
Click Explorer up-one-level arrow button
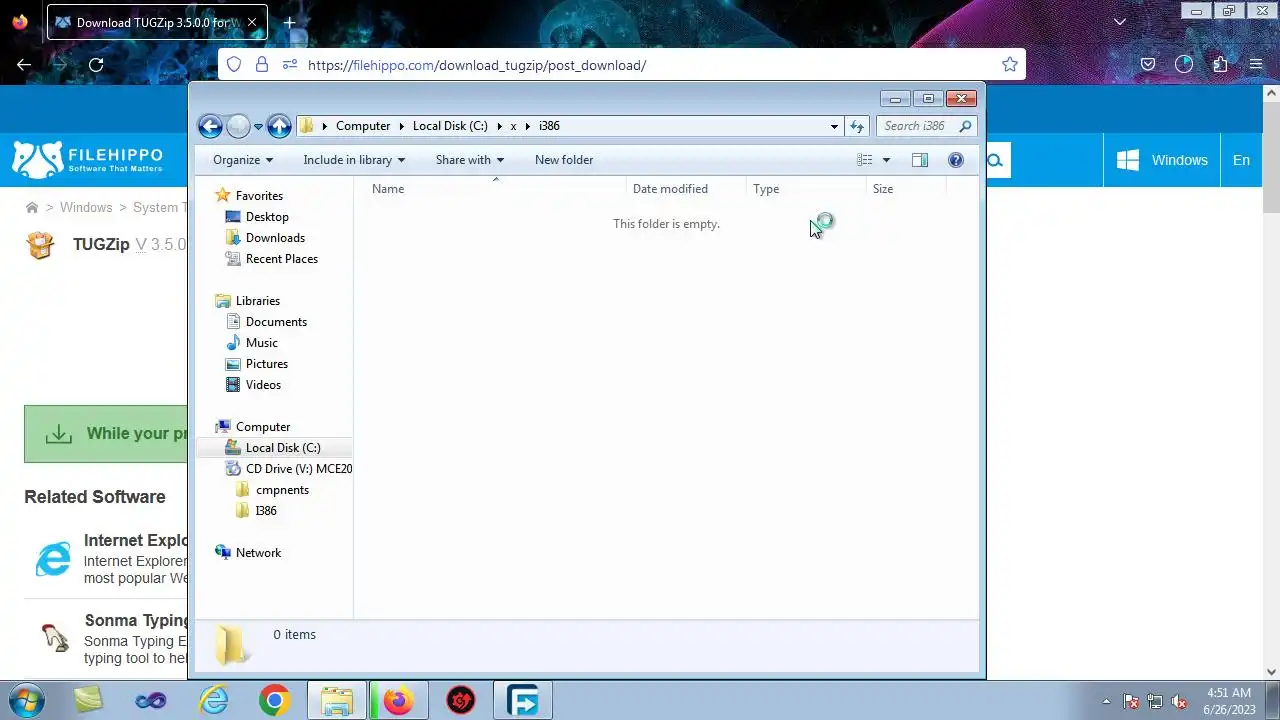(x=279, y=126)
